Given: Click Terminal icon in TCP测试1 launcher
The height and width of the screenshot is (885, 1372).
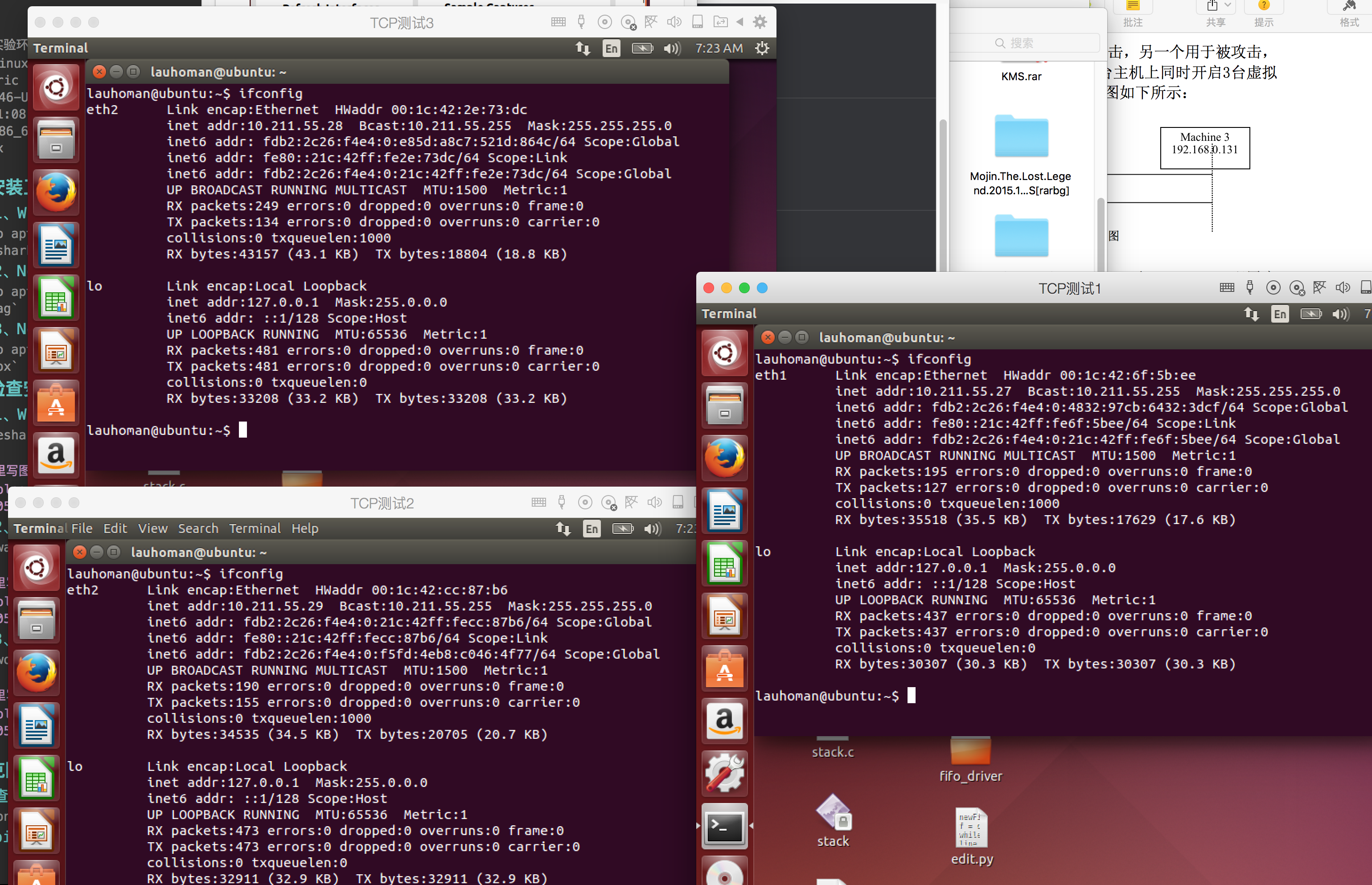Looking at the screenshot, I should (725, 826).
